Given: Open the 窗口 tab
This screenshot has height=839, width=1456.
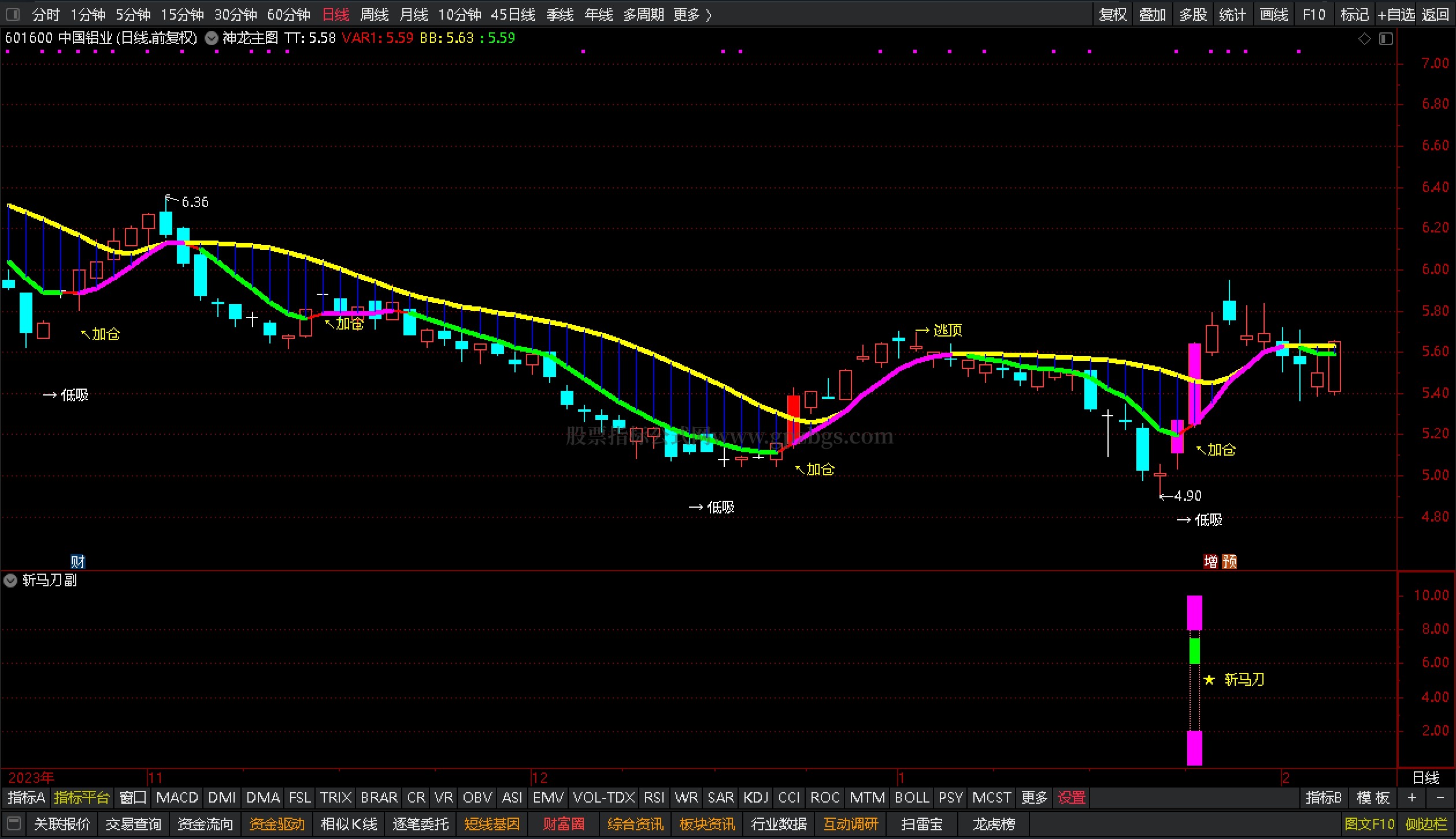Looking at the screenshot, I should 133,797.
